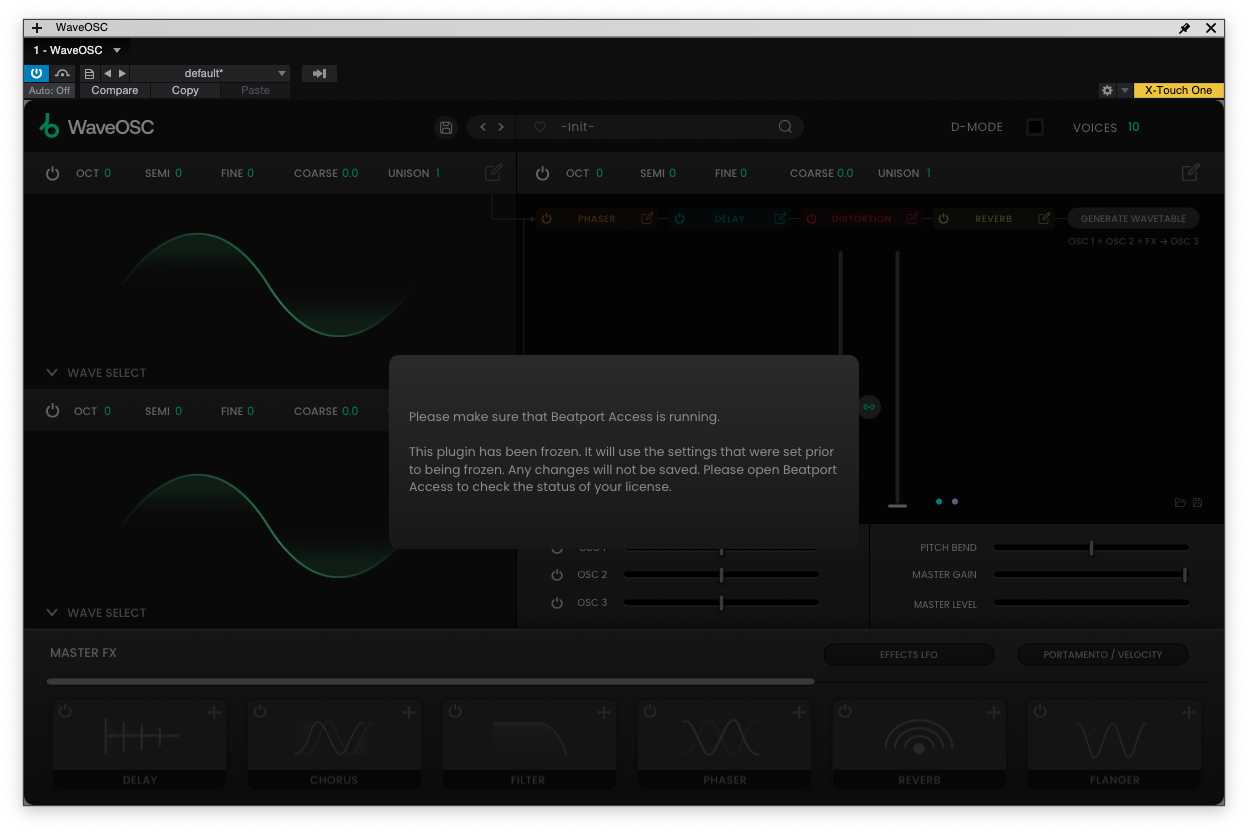The width and height of the screenshot is (1248, 833).
Task: Click the VOICES value 10
Action: tap(1133, 127)
